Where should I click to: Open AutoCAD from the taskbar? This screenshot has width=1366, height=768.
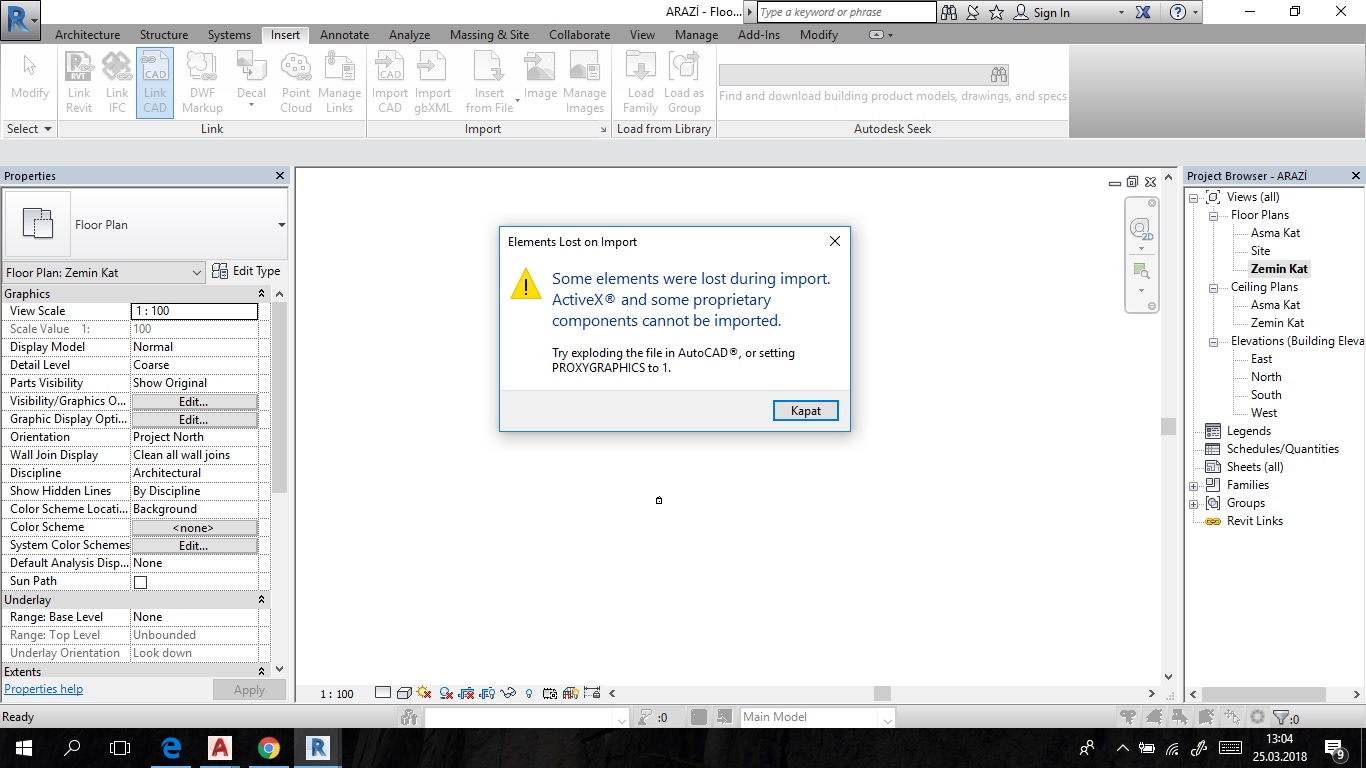click(x=220, y=747)
